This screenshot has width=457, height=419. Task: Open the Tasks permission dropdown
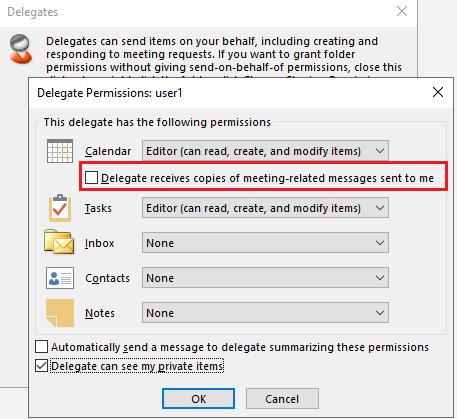point(265,208)
